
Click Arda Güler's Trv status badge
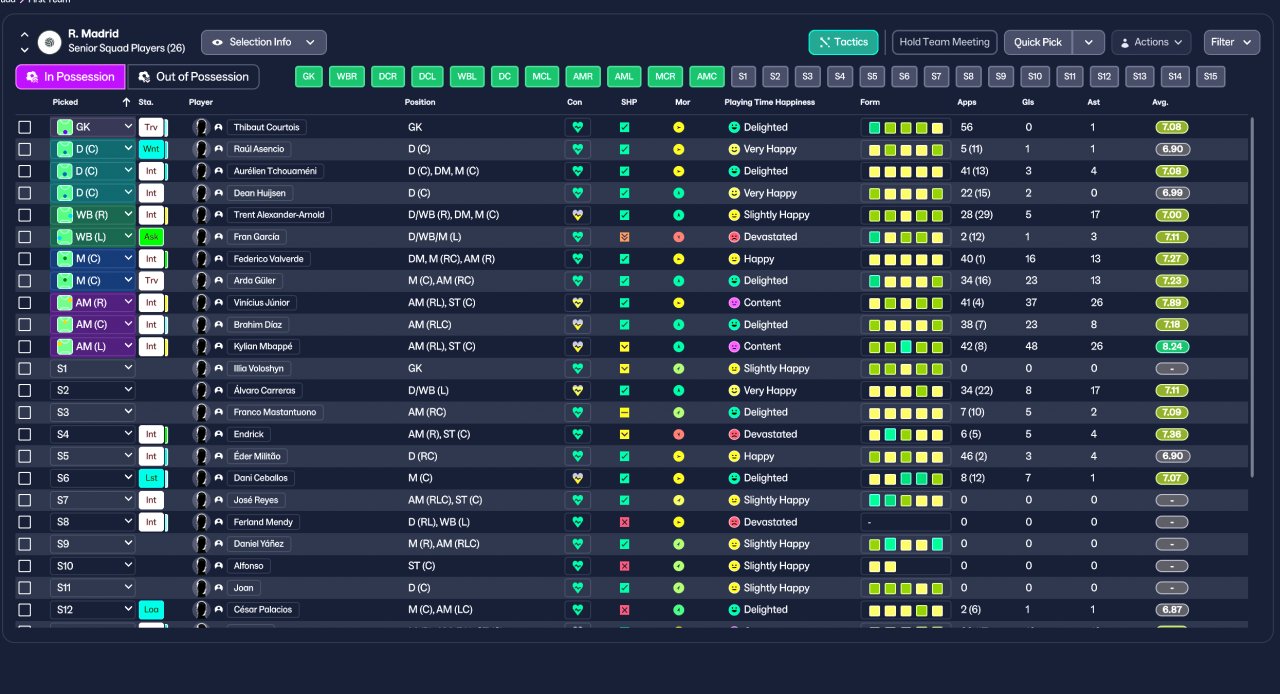click(x=151, y=281)
